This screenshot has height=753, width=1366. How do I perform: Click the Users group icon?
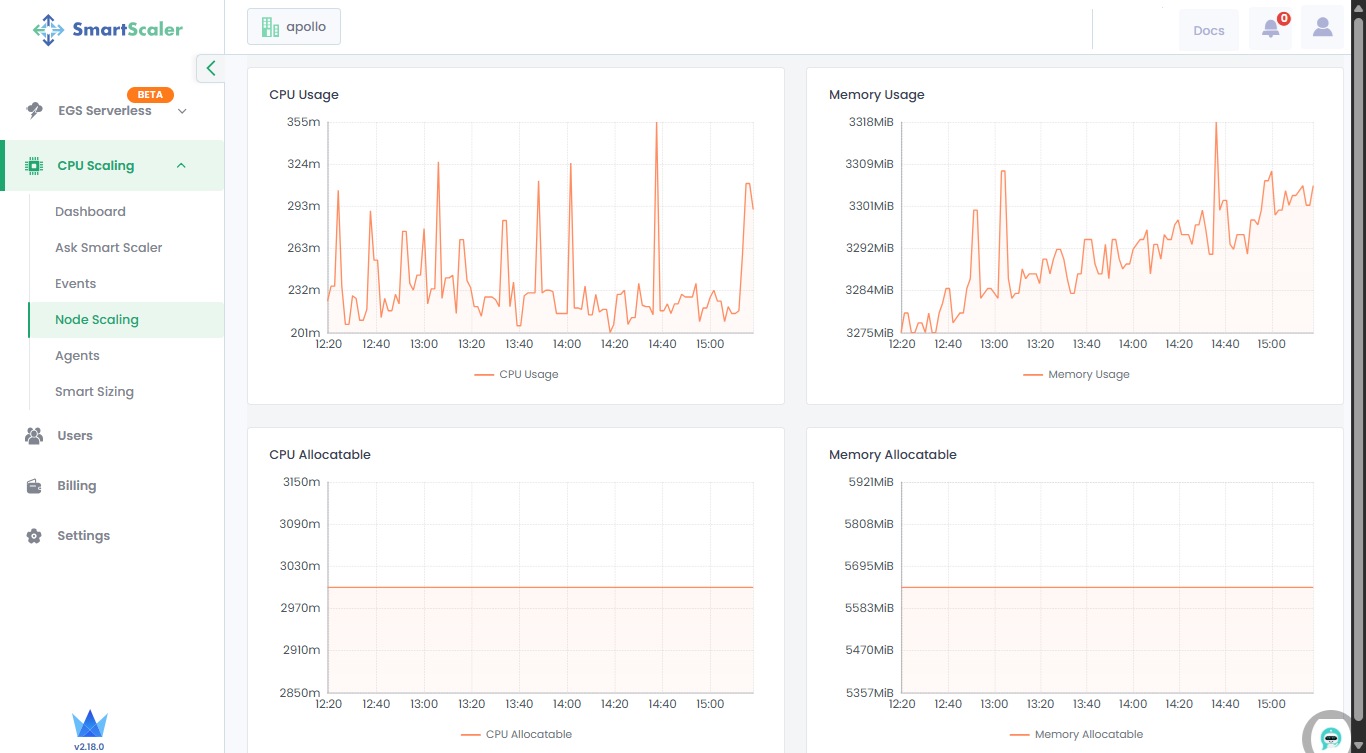click(x=34, y=436)
